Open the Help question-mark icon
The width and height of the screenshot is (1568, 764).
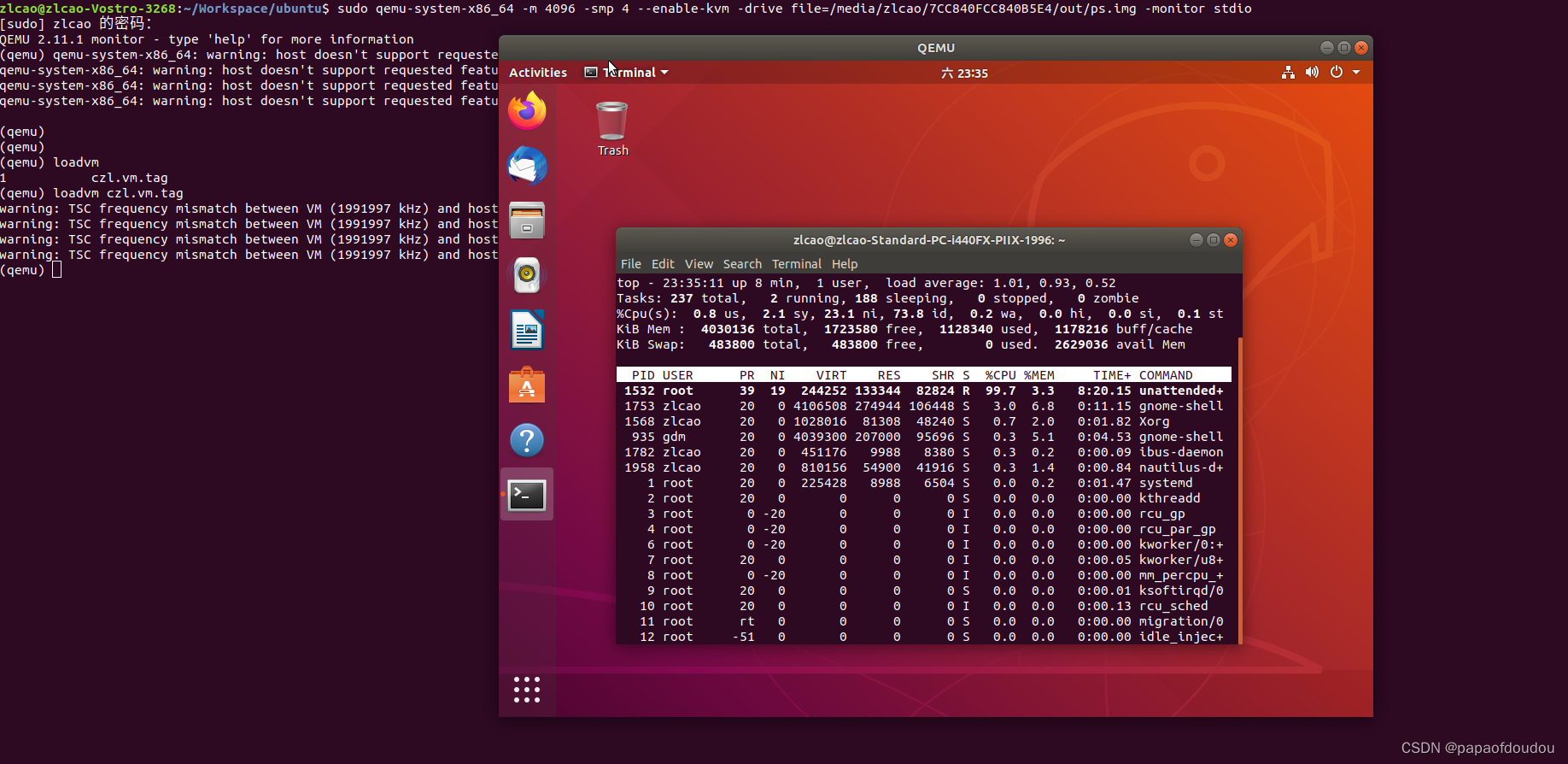(527, 440)
